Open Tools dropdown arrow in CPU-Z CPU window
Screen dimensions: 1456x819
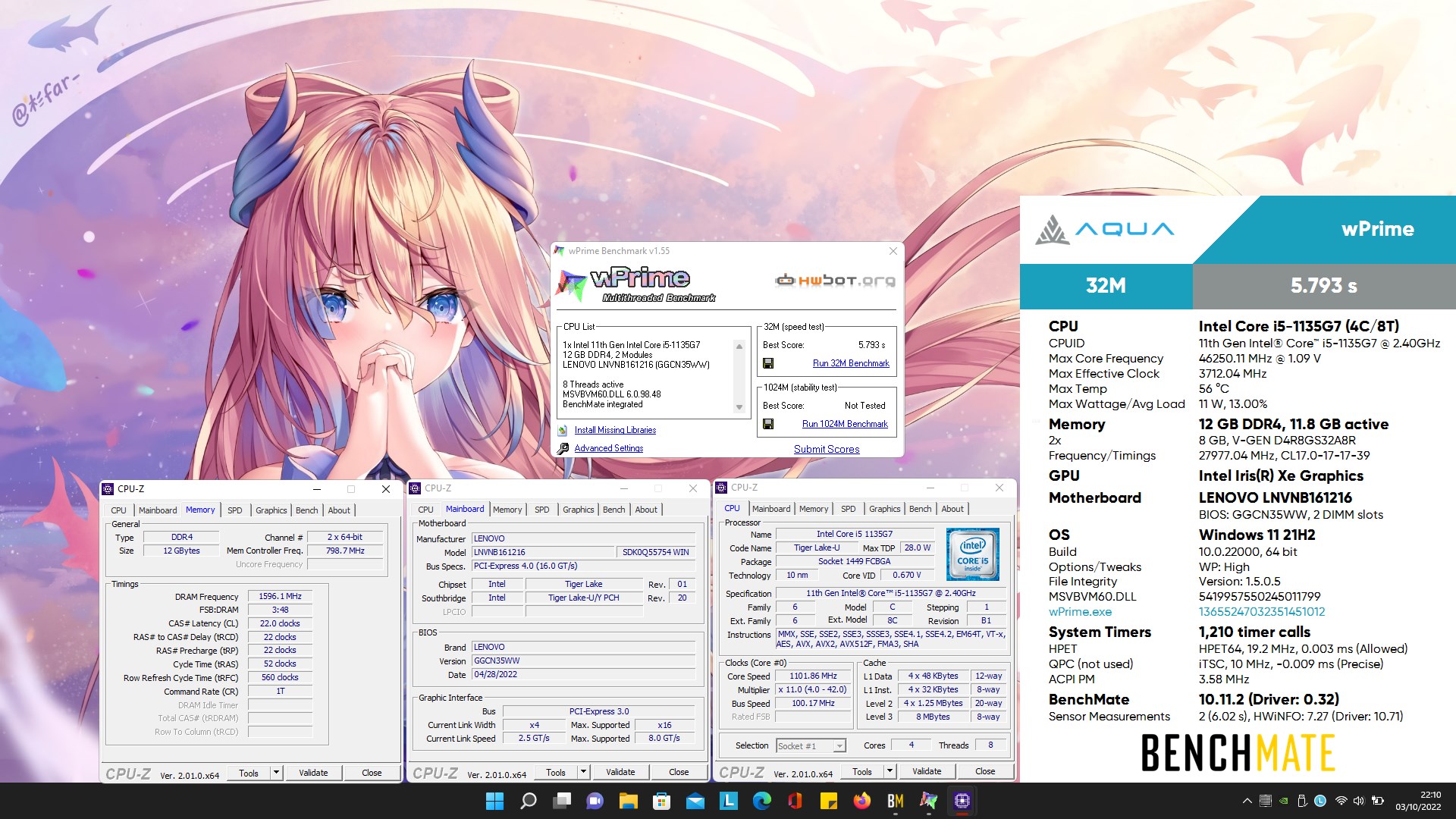tap(890, 771)
